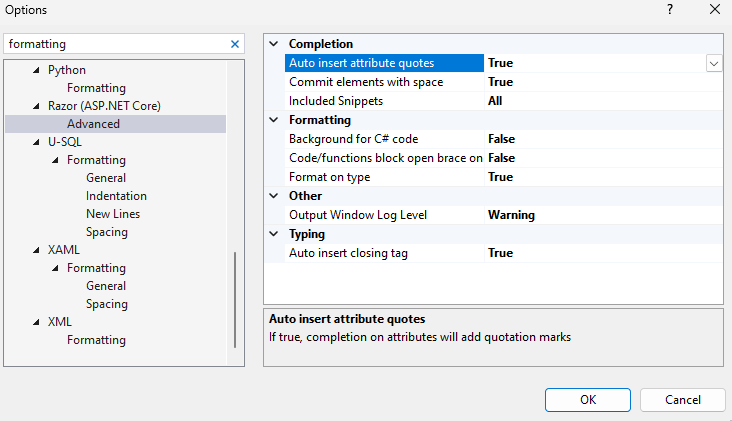The height and width of the screenshot is (421, 732).
Task: Select Auto insert closing tag value
Action: coord(500,253)
